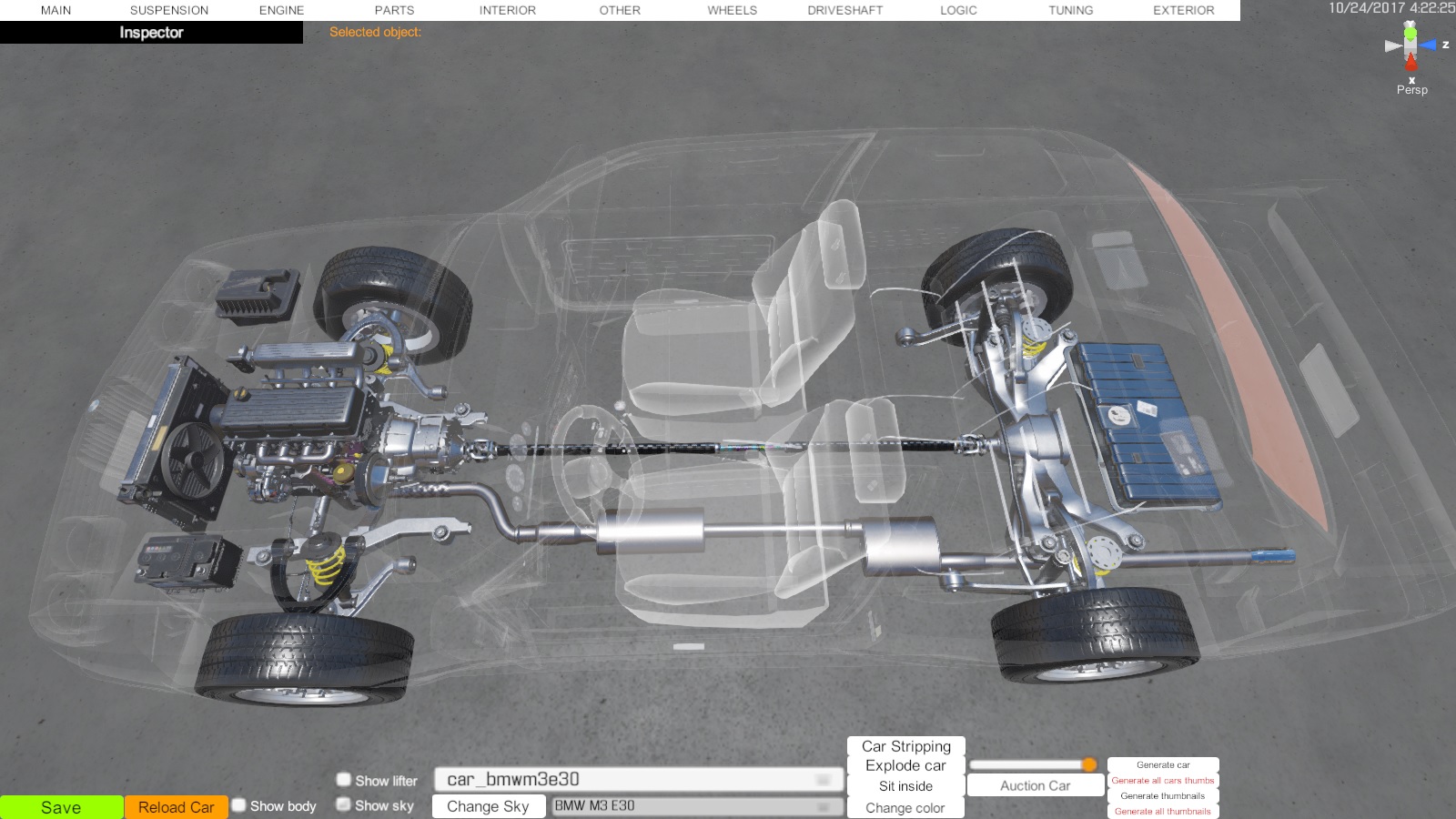Click the white left cone on gizmo
The height and width of the screenshot is (819, 1456).
coord(1392,45)
